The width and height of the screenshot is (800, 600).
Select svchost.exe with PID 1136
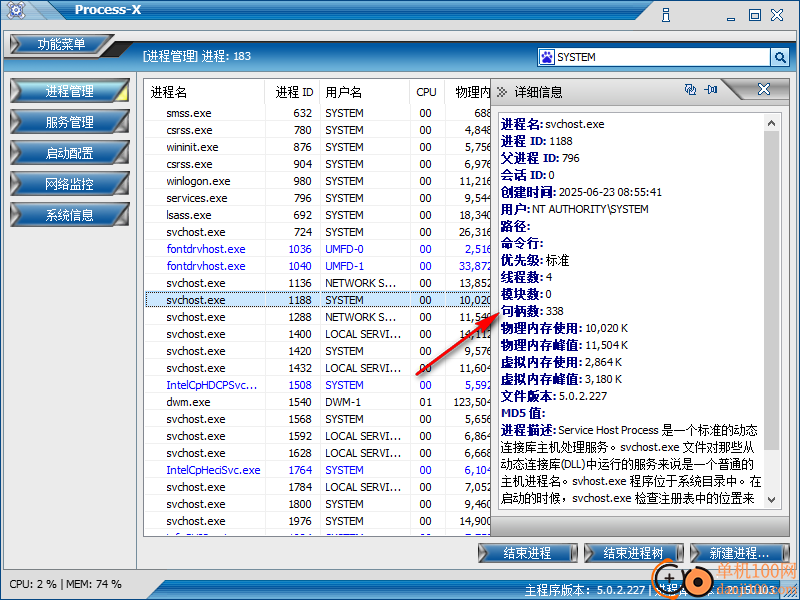click(x=317, y=283)
